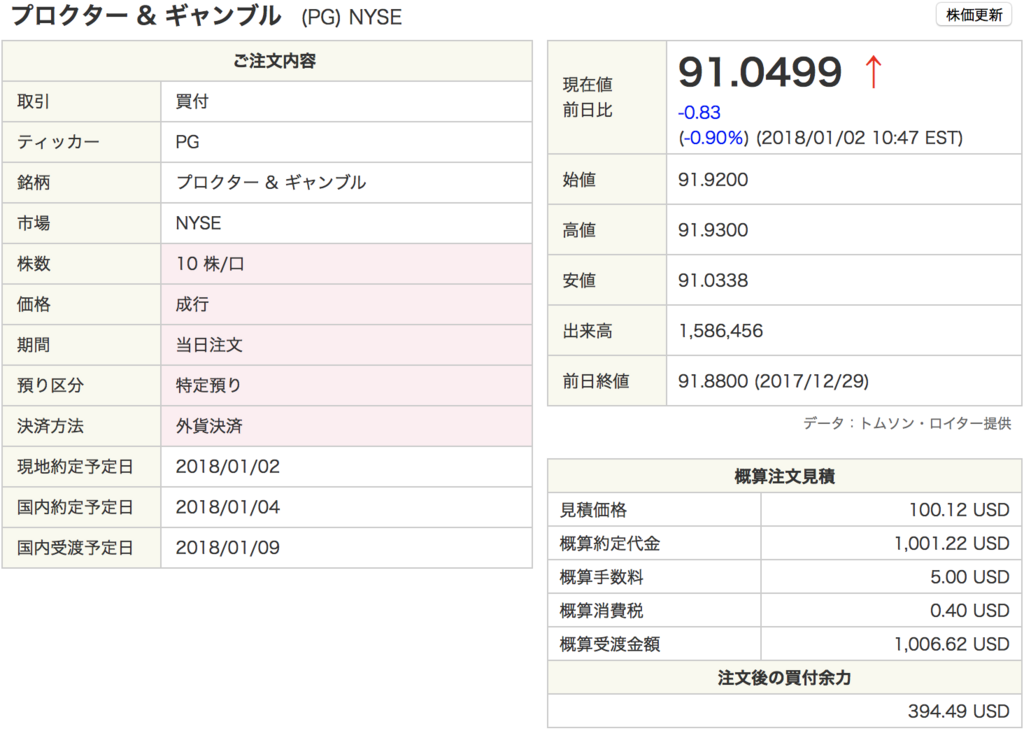The width and height of the screenshot is (1024, 731).
Task: Click the データ：トムソン・ロイター提供 credit text
Action: pyautogui.click(x=906, y=423)
